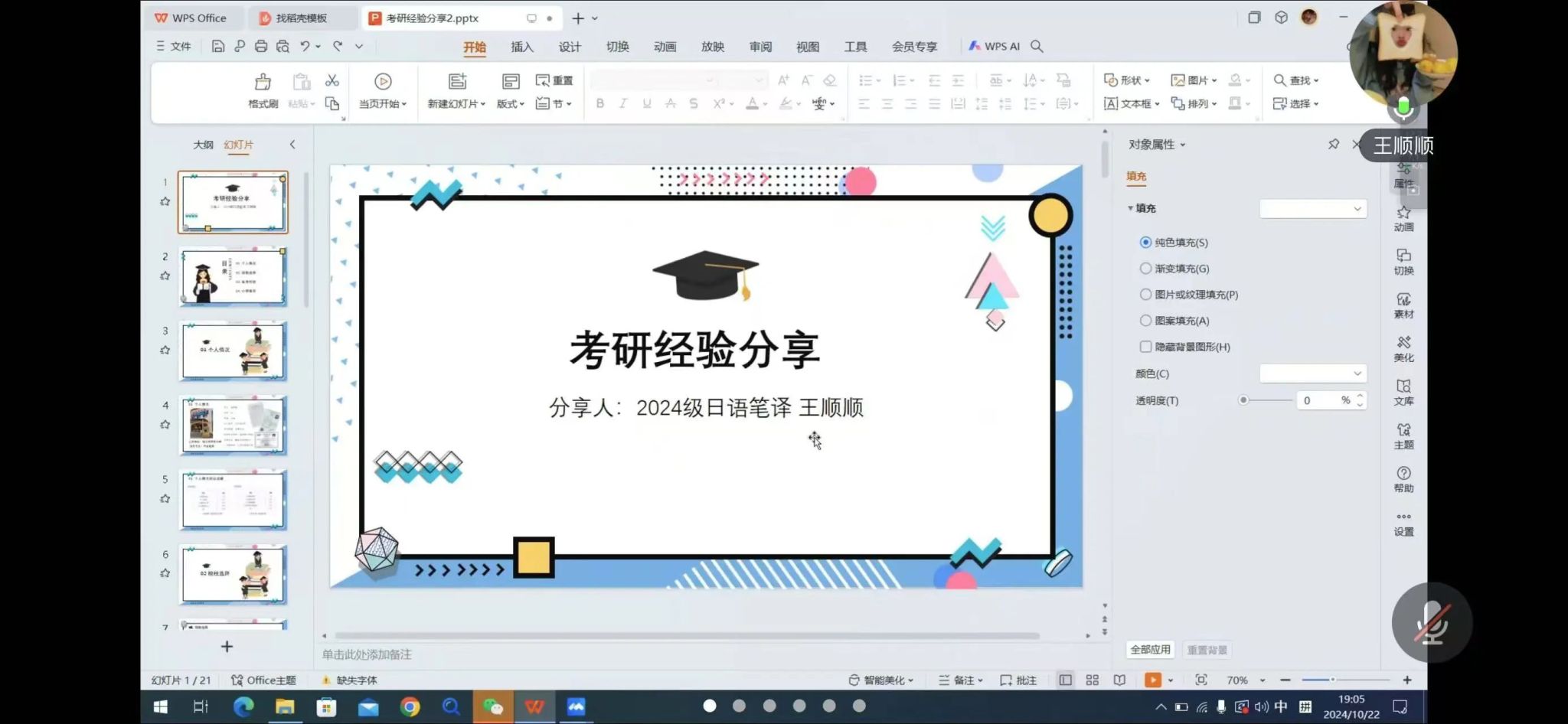
Task: Expand the 版式 layout dropdown
Action: (x=511, y=103)
